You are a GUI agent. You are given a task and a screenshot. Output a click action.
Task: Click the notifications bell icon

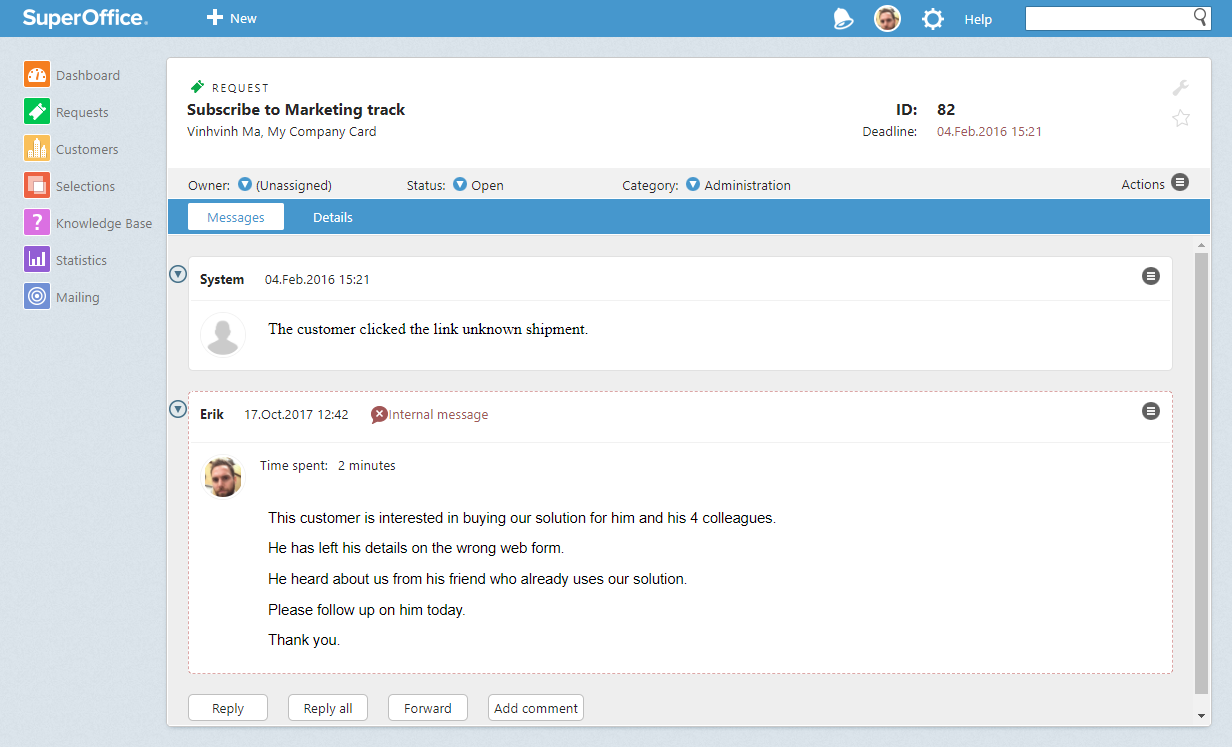843,18
